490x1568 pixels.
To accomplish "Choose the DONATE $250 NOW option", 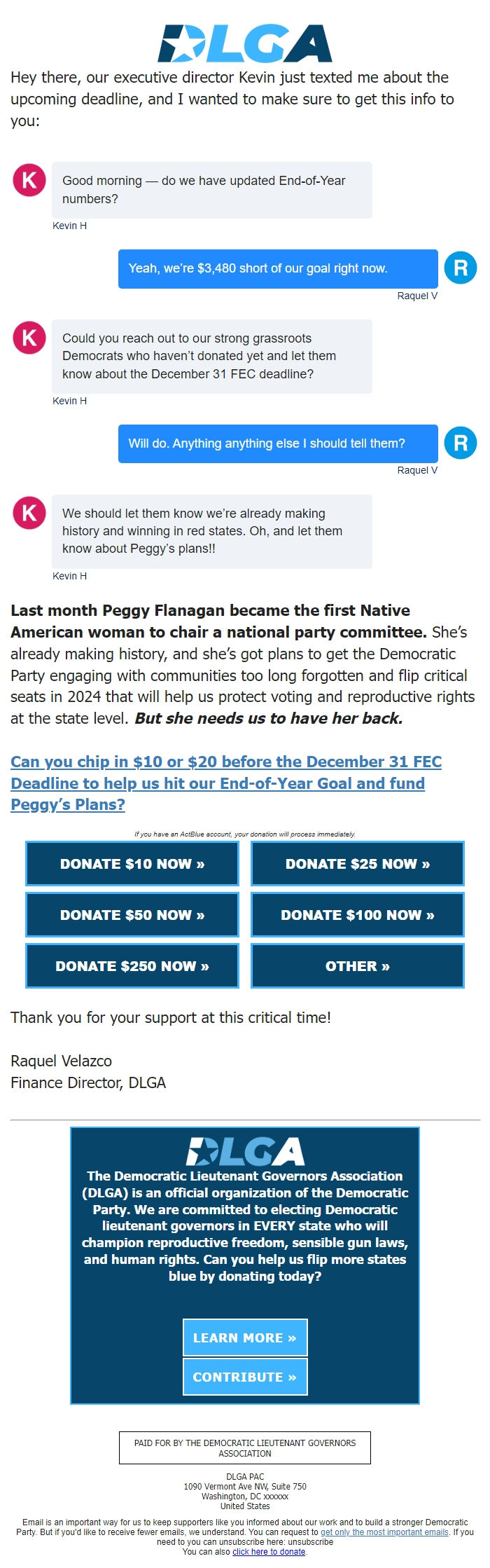I will [132, 966].
